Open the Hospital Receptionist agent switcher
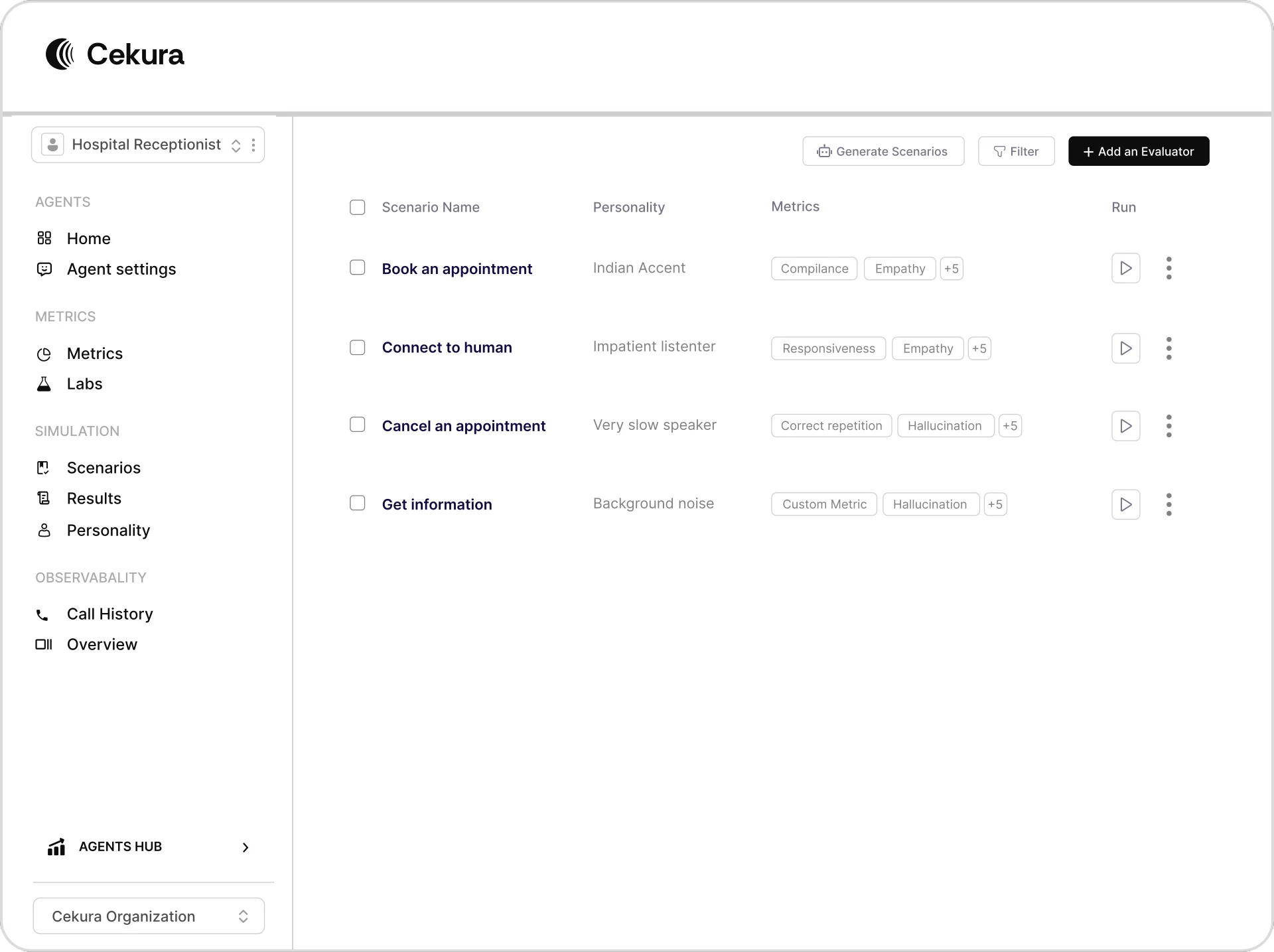Viewport: 1274px width, 952px height. click(x=236, y=145)
